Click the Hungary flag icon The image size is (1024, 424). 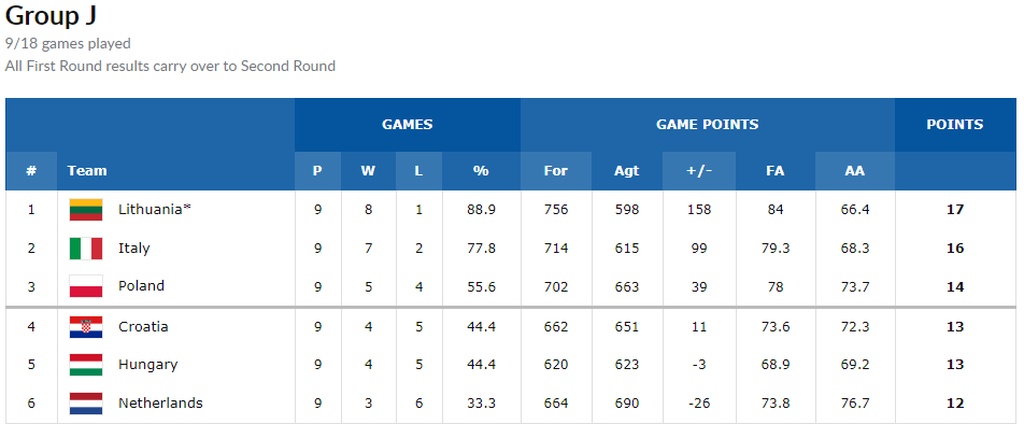pyautogui.click(x=86, y=365)
